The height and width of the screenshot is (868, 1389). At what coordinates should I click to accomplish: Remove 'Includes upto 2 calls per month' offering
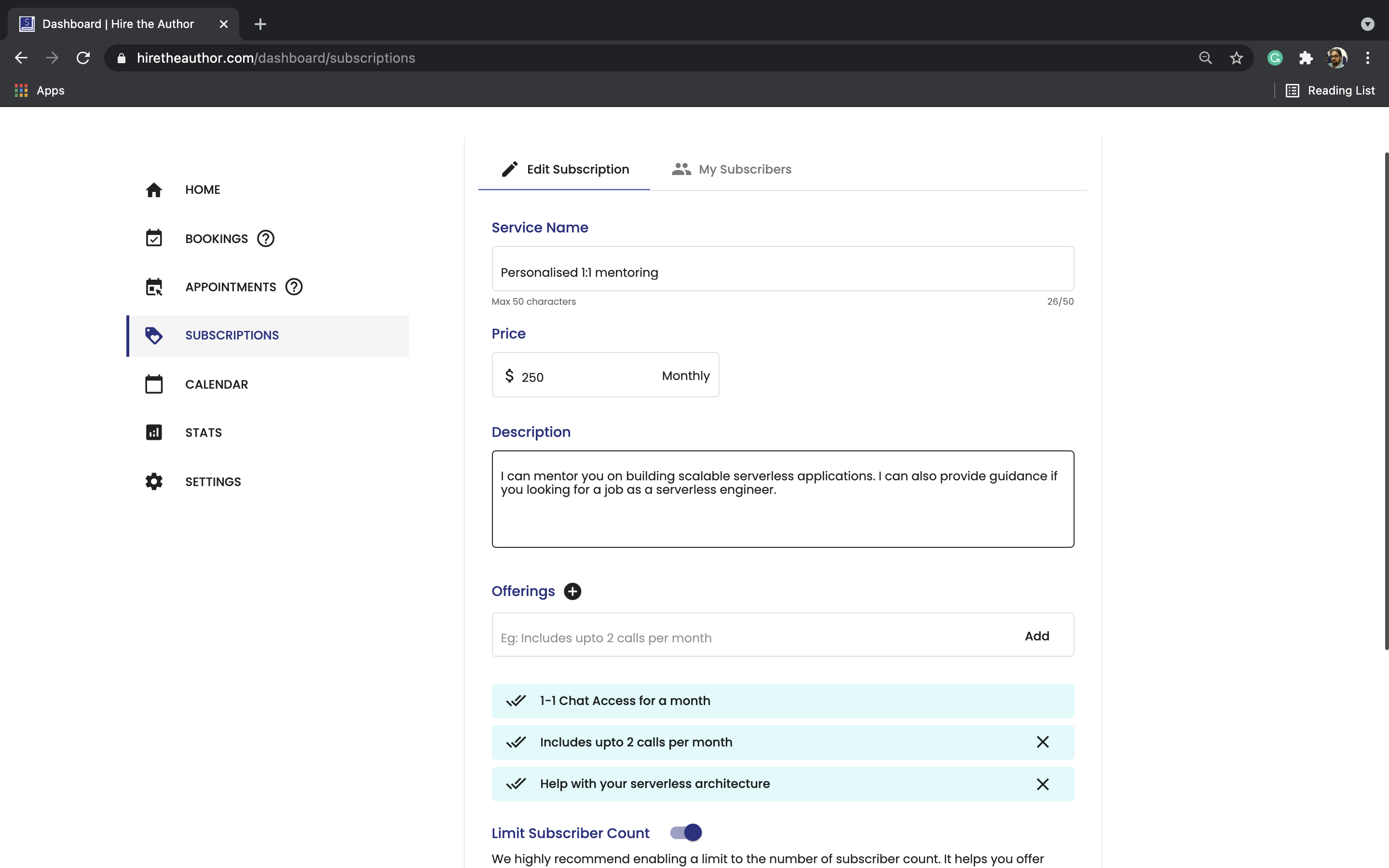click(1043, 742)
